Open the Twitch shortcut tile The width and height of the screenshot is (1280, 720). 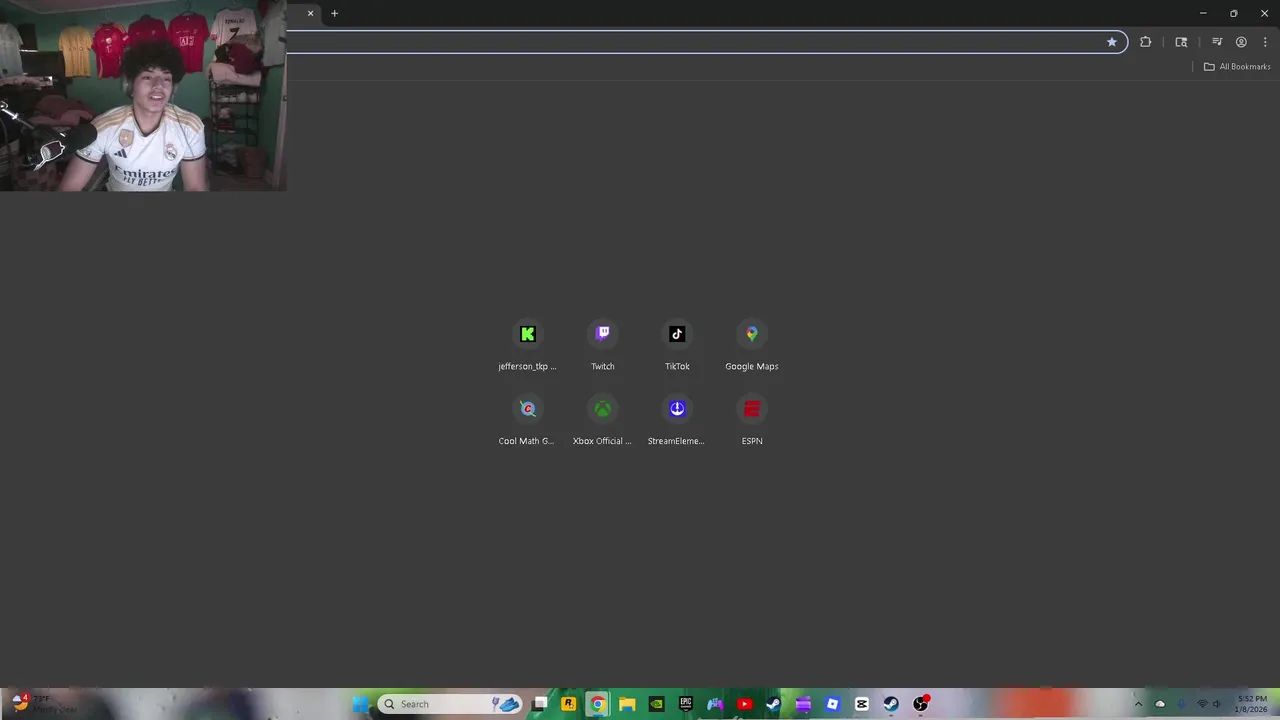click(602, 345)
